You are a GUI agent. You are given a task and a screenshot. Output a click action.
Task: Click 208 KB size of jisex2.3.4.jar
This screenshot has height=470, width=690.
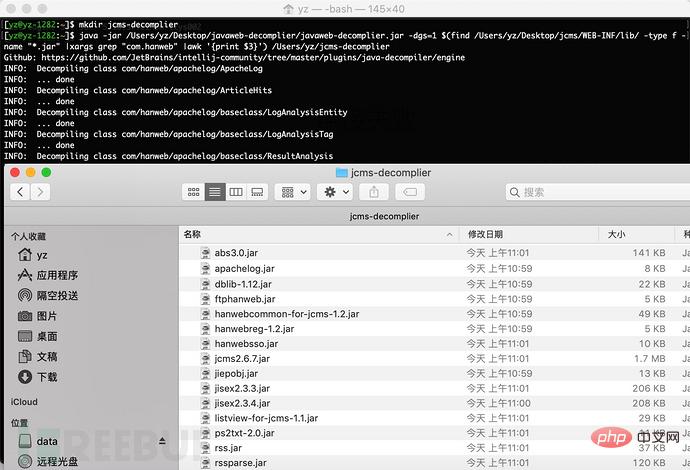pos(649,403)
